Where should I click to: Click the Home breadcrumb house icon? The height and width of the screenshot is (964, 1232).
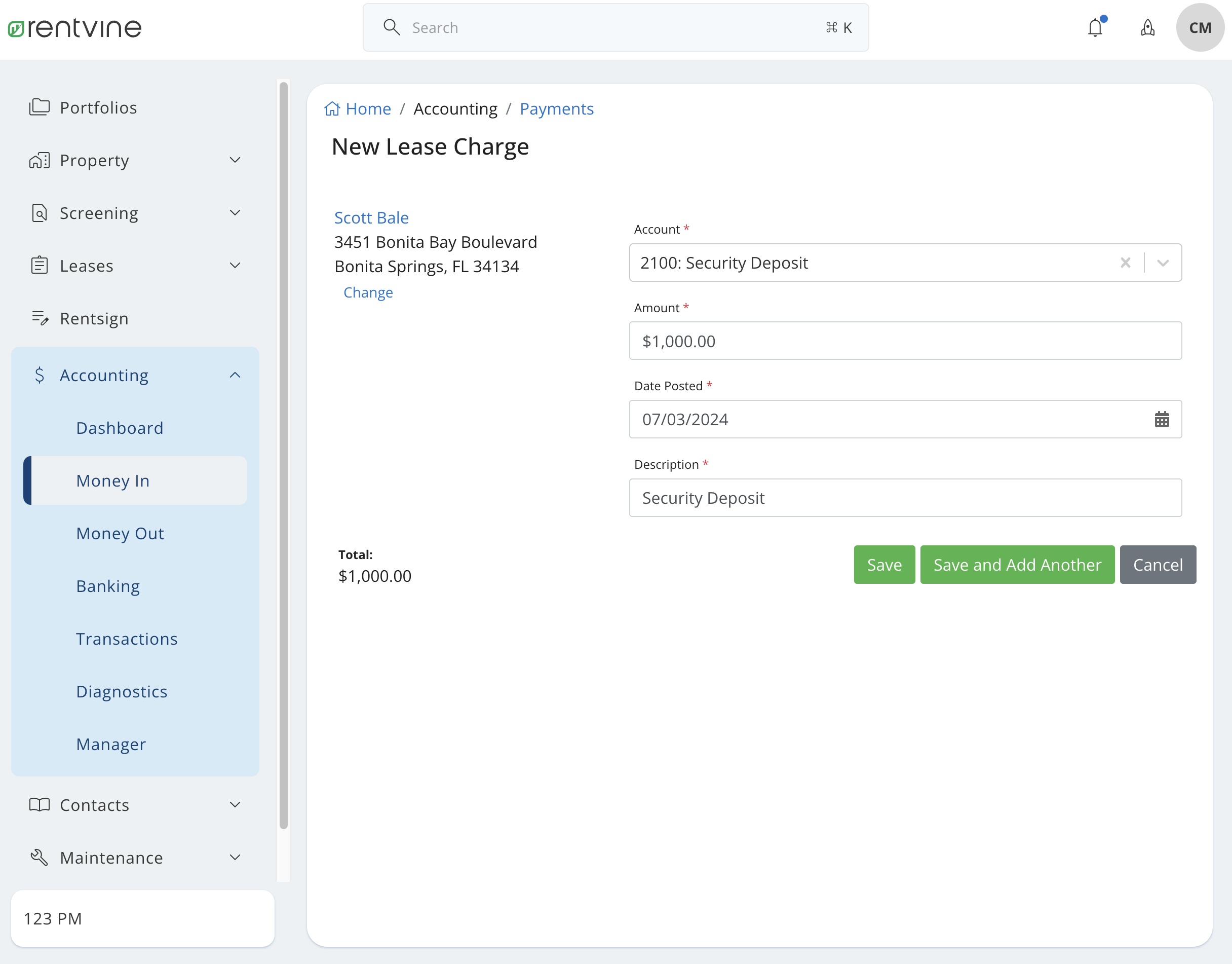point(332,108)
